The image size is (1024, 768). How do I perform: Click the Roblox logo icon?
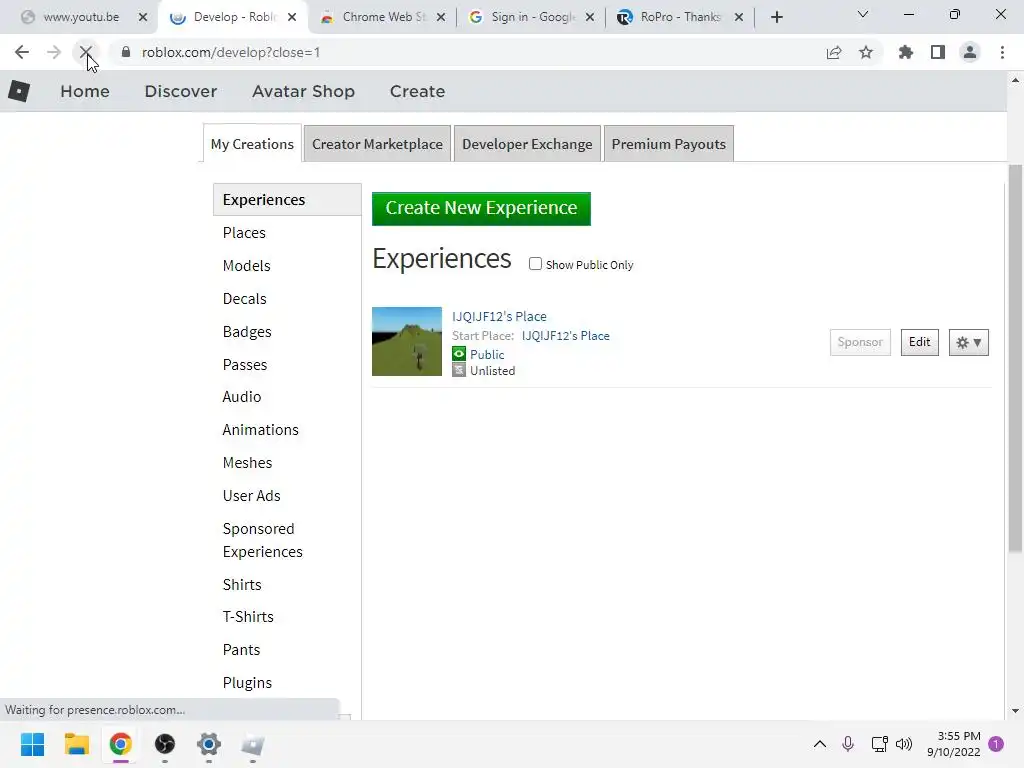(19, 91)
